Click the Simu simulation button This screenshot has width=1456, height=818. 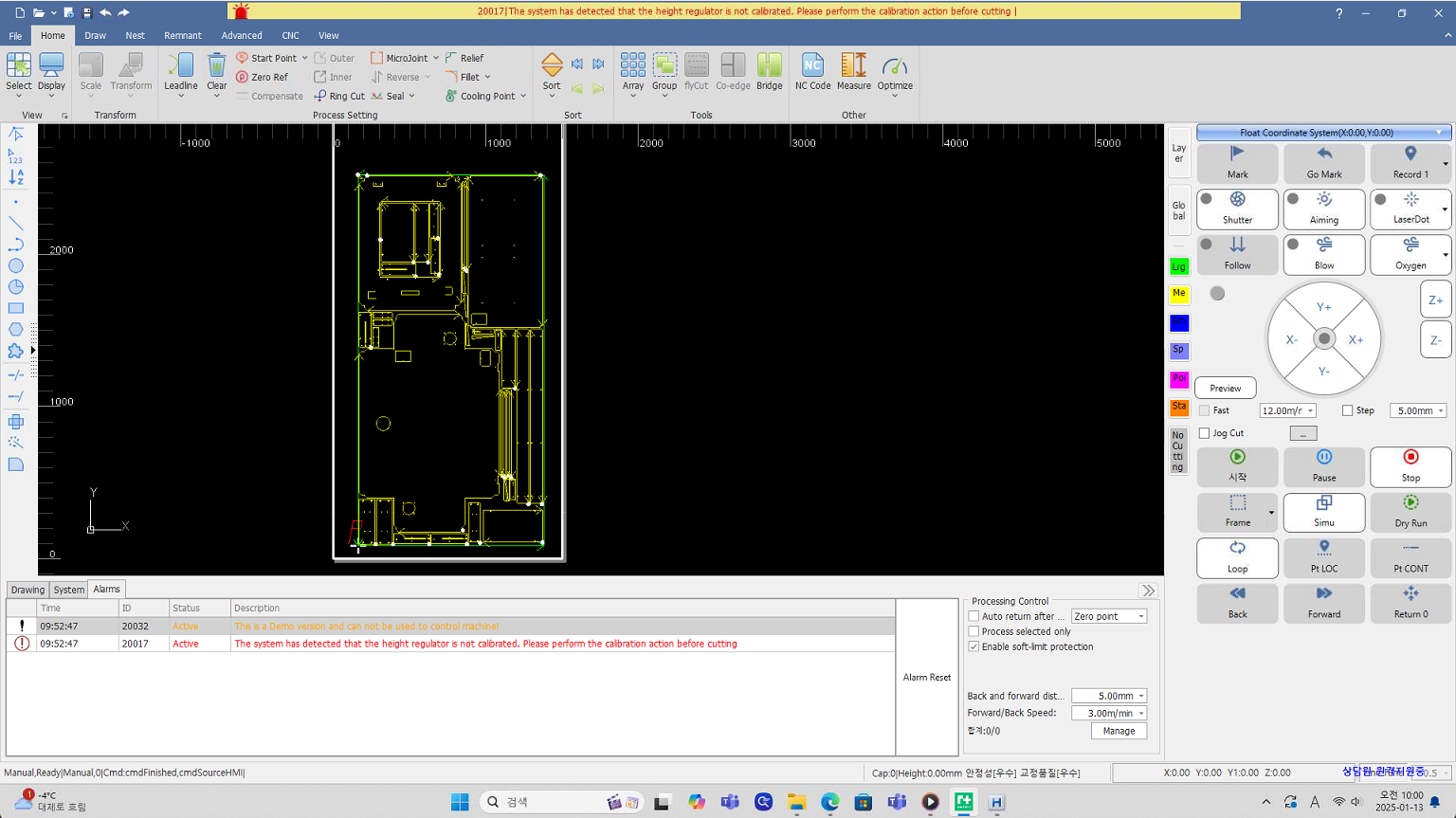[x=1323, y=511]
